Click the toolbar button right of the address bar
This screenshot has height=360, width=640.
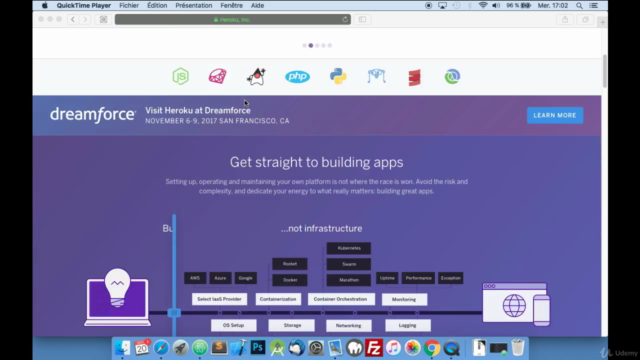point(362,19)
